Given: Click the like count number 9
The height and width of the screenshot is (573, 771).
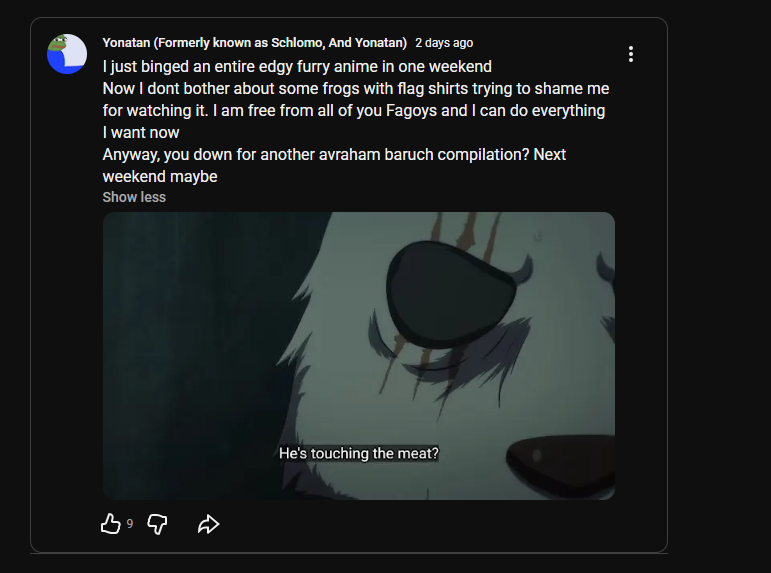Looking at the screenshot, I should click(130, 524).
